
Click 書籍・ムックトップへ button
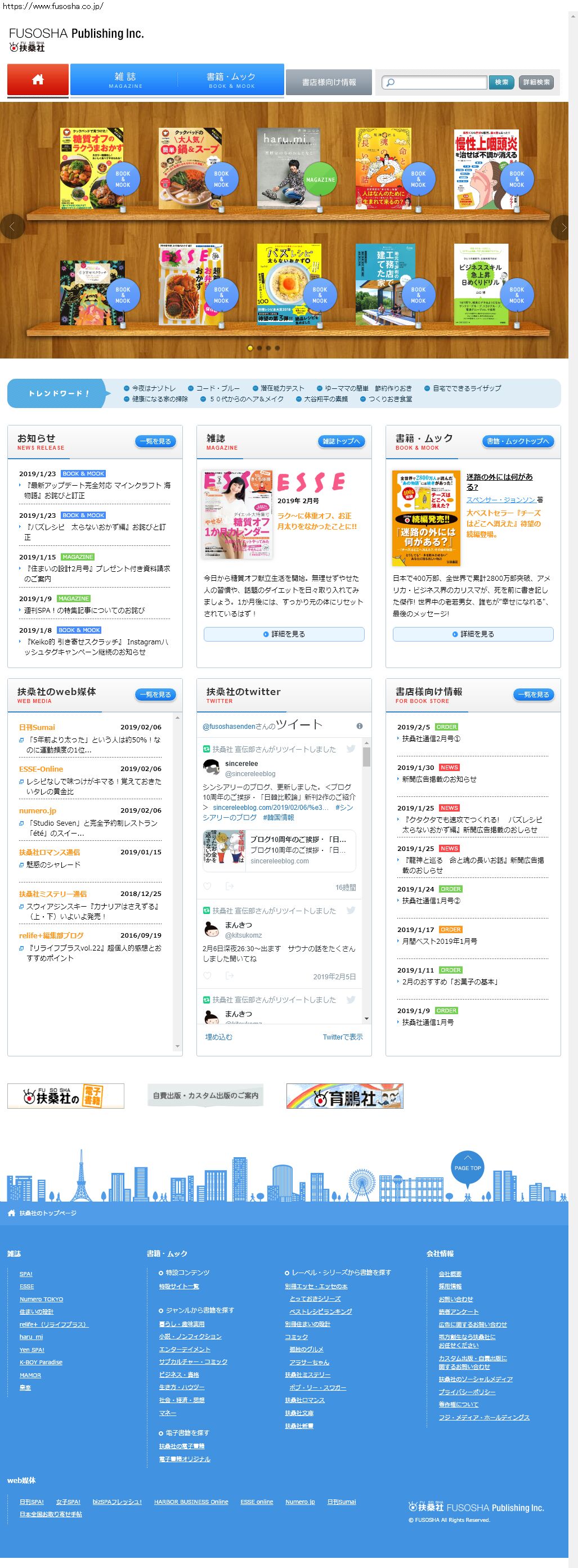(518, 441)
